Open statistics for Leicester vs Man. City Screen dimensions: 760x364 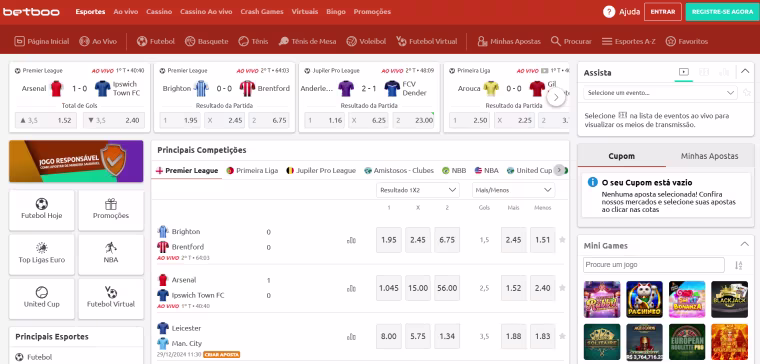pyautogui.click(x=351, y=336)
